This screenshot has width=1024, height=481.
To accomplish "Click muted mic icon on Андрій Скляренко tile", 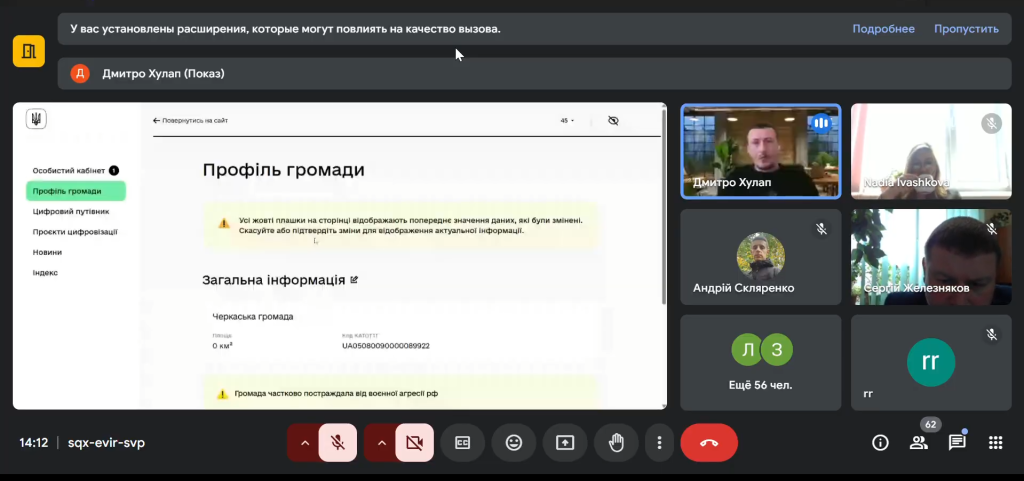I will pyautogui.click(x=822, y=229).
